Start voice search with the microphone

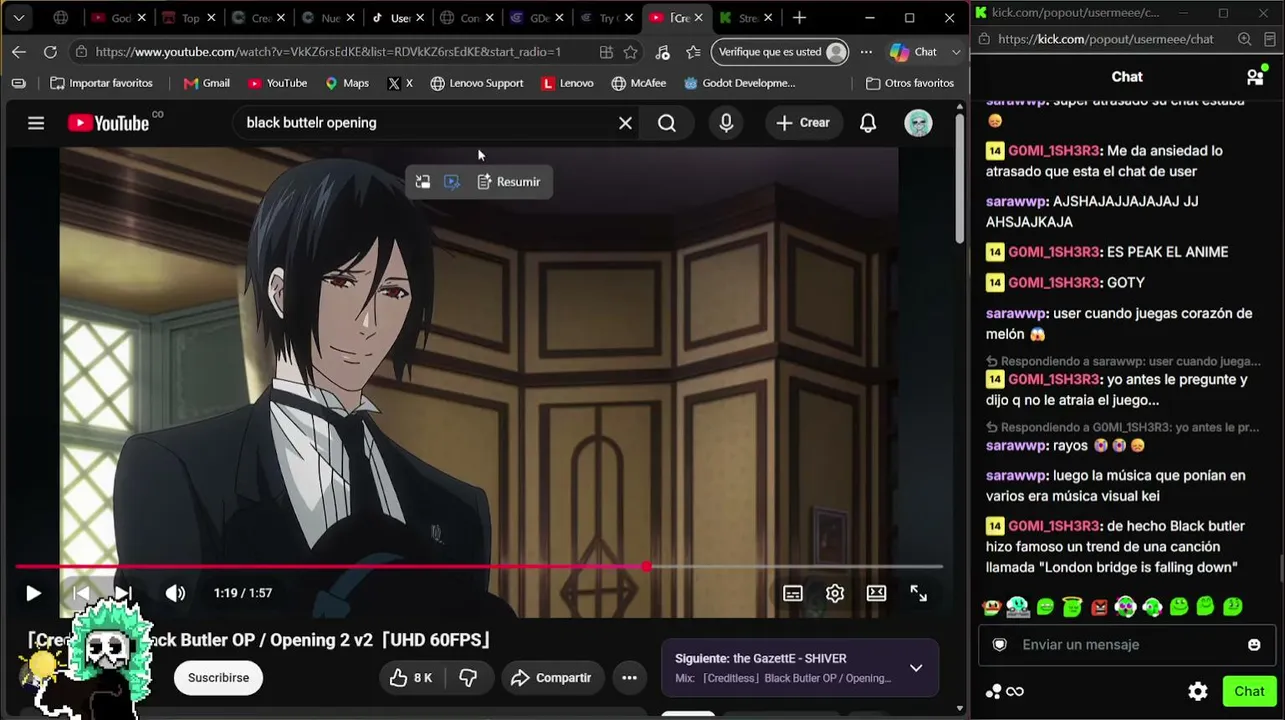[x=726, y=123]
